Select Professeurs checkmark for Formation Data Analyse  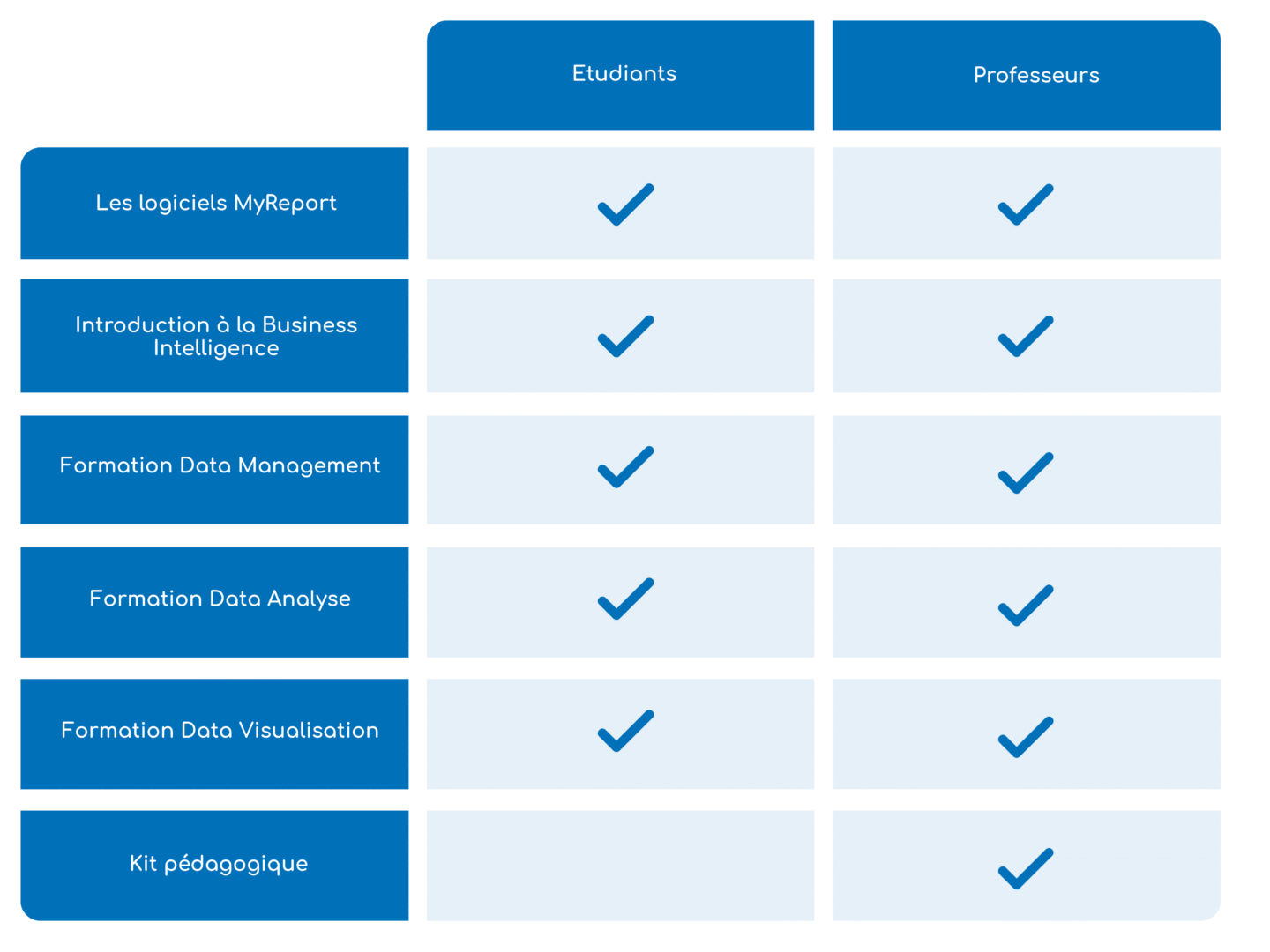pyautogui.click(x=1026, y=605)
